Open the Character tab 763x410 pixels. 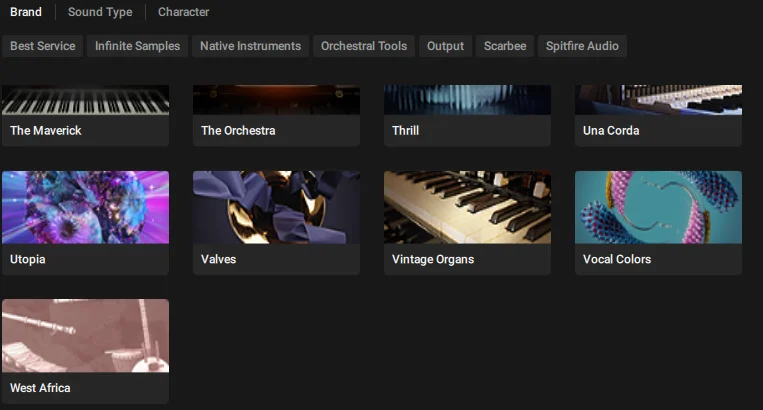point(183,12)
